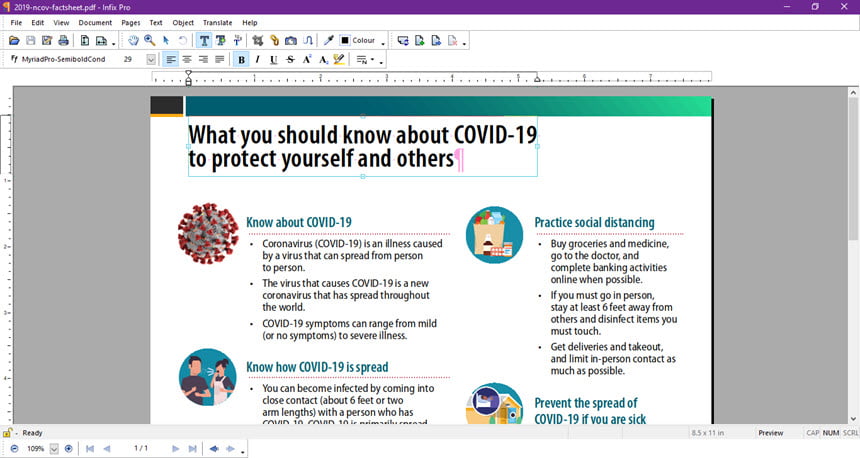Select the Object arrow pointer tool
Viewport: 860px width, 458px height.
[166, 41]
